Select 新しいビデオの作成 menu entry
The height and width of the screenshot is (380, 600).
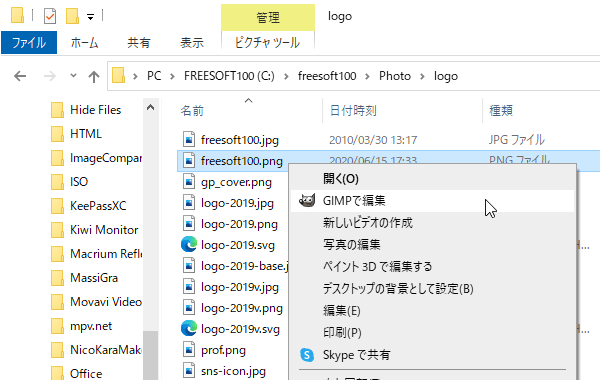432,223
